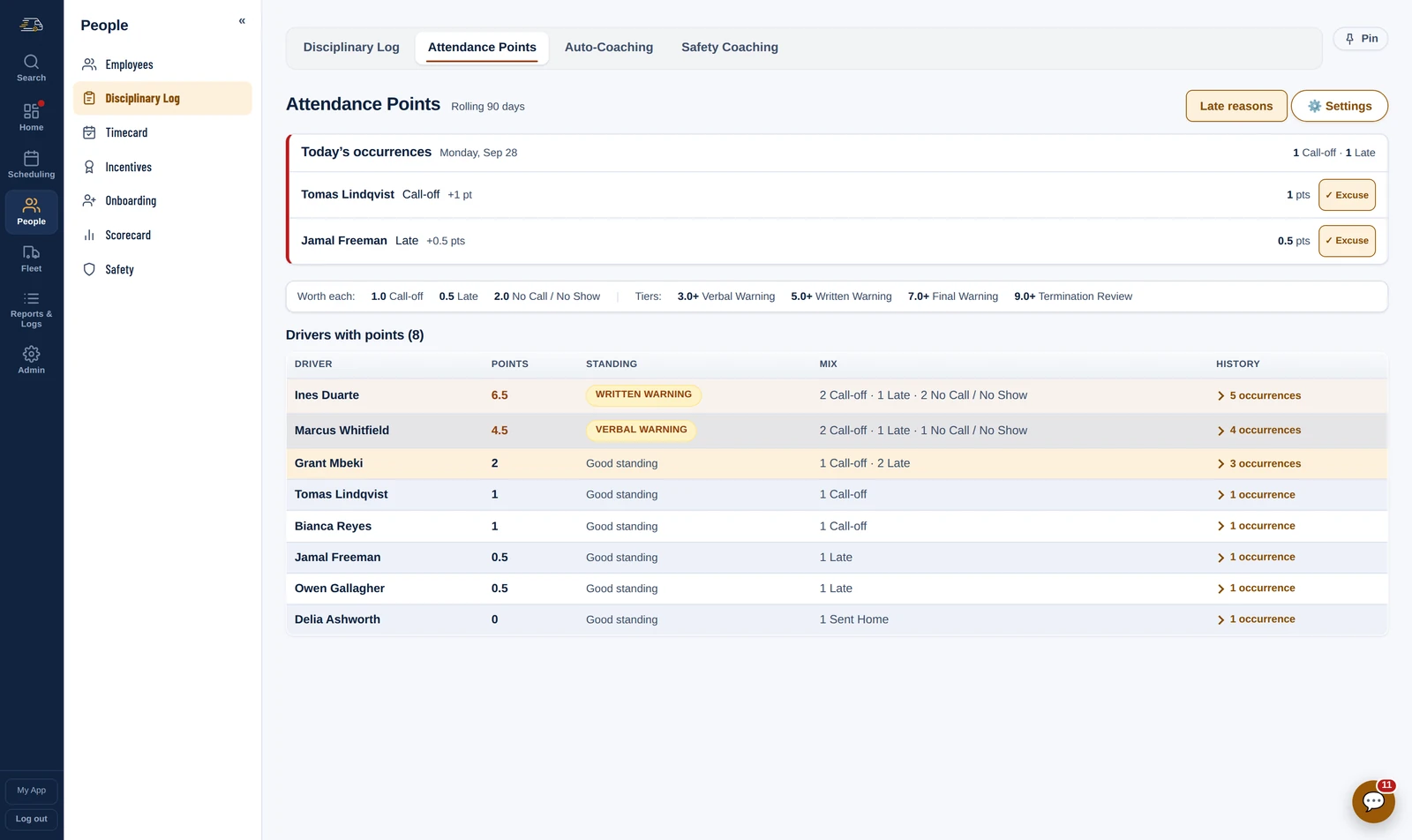Viewport: 1412px width, 840px height.
Task: Go to Home in the left rail
Action: (x=31, y=117)
